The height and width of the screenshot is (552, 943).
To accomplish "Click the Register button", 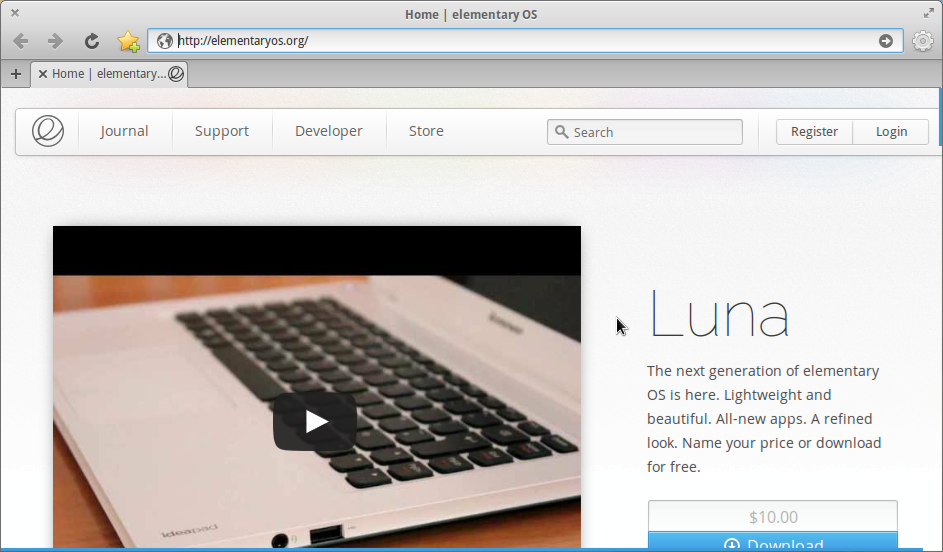I will tap(814, 132).
